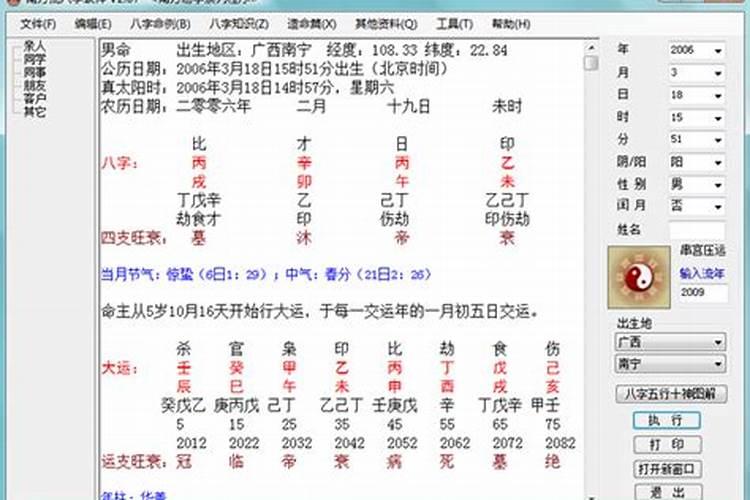
Task: Select 朋友 category in left tree
Action: pyautogui.click(x=34, y=86)
